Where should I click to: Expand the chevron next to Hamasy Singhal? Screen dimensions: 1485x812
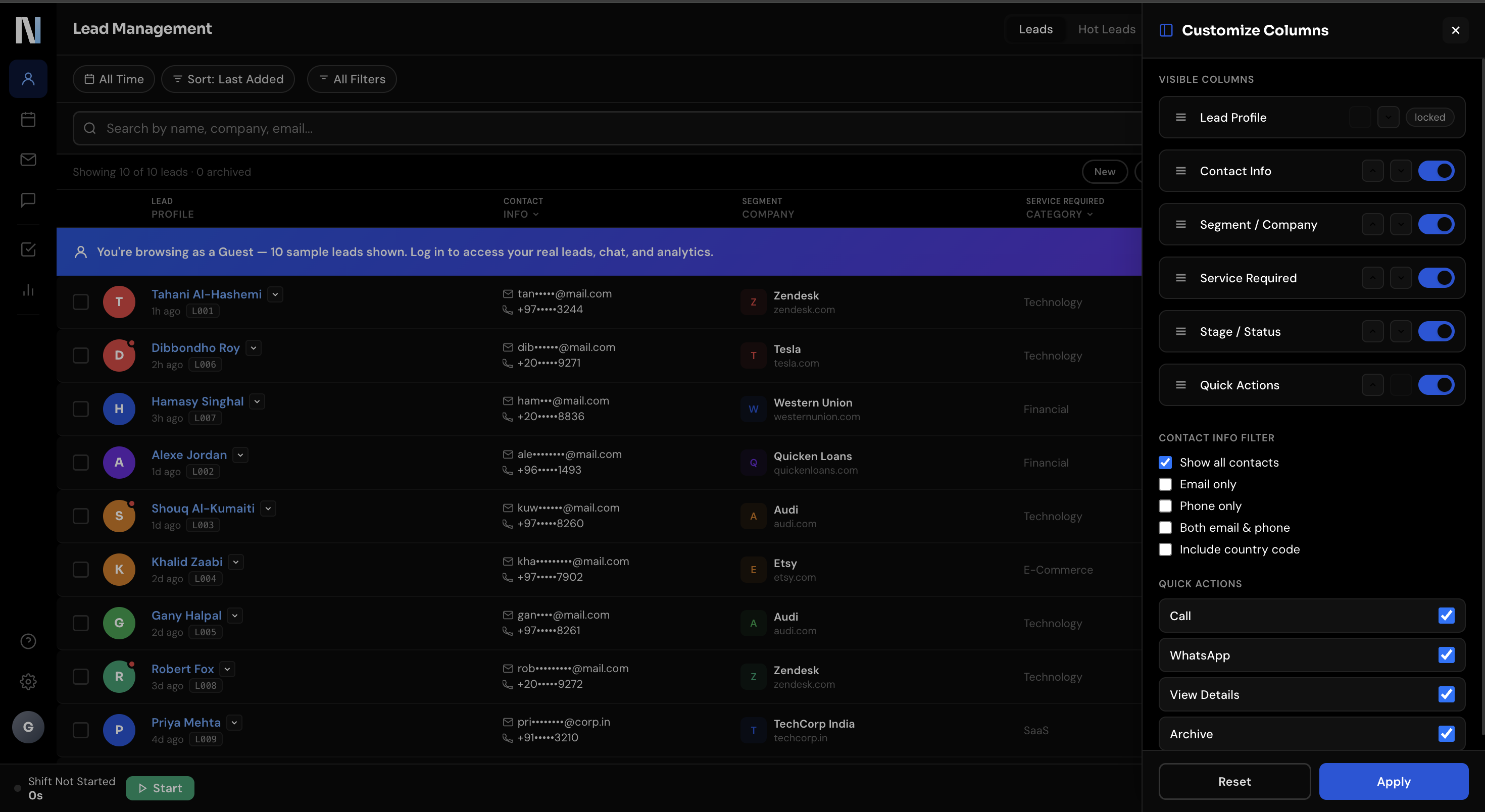[257, 401]
